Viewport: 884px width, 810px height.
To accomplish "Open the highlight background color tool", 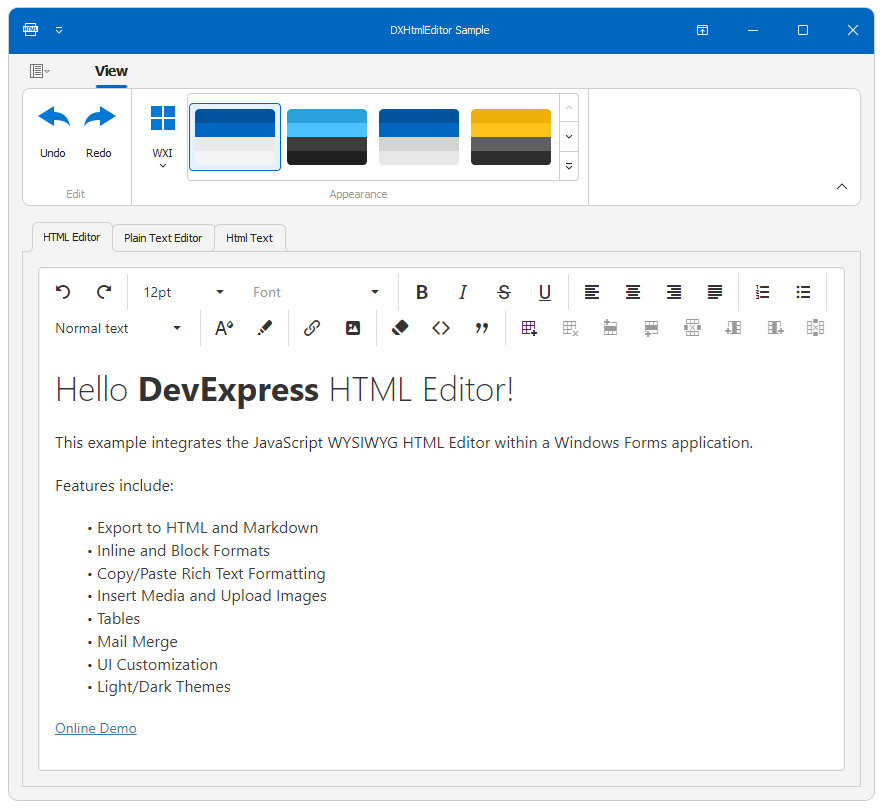I will 264,328.
